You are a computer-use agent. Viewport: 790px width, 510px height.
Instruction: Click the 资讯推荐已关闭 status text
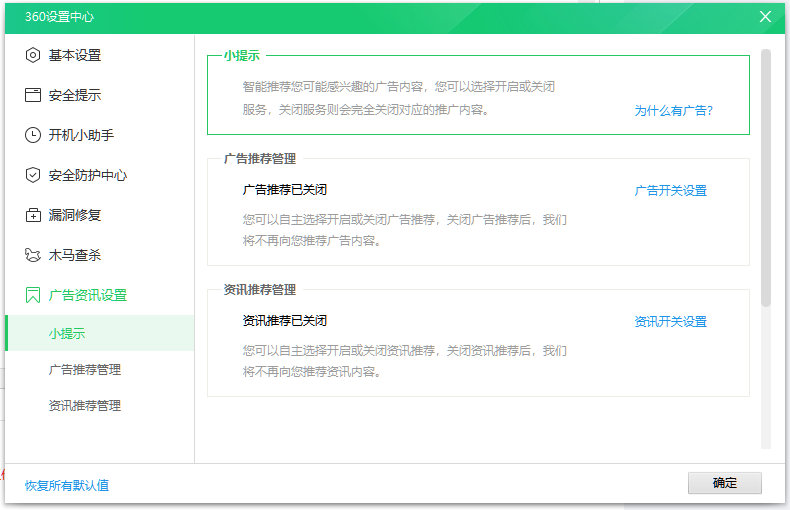[x=285, y=321]
